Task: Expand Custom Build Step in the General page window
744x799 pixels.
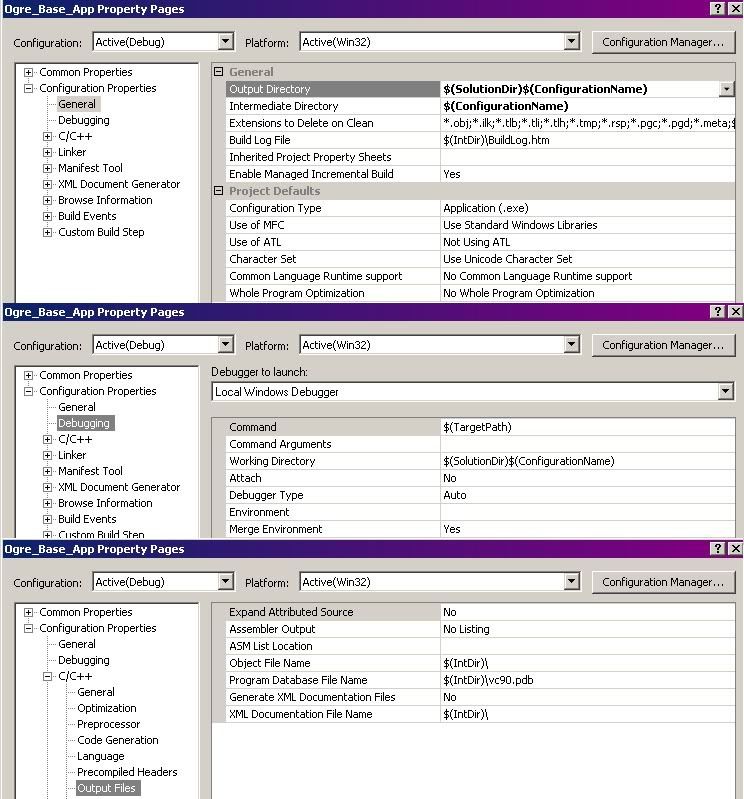Action: coord(47,232)
